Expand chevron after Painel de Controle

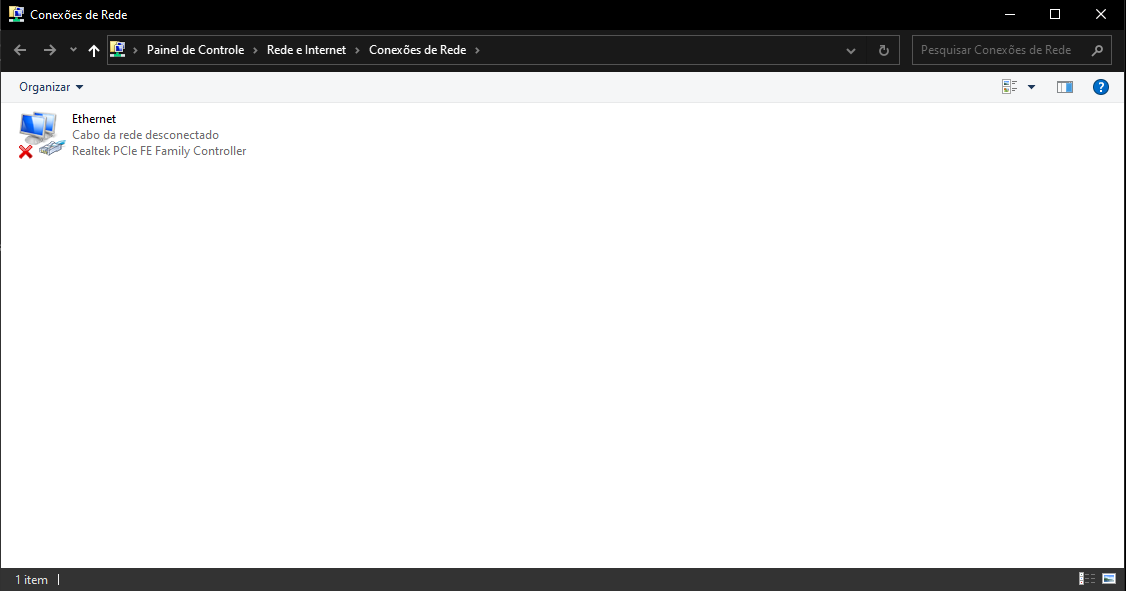point(255,50)
